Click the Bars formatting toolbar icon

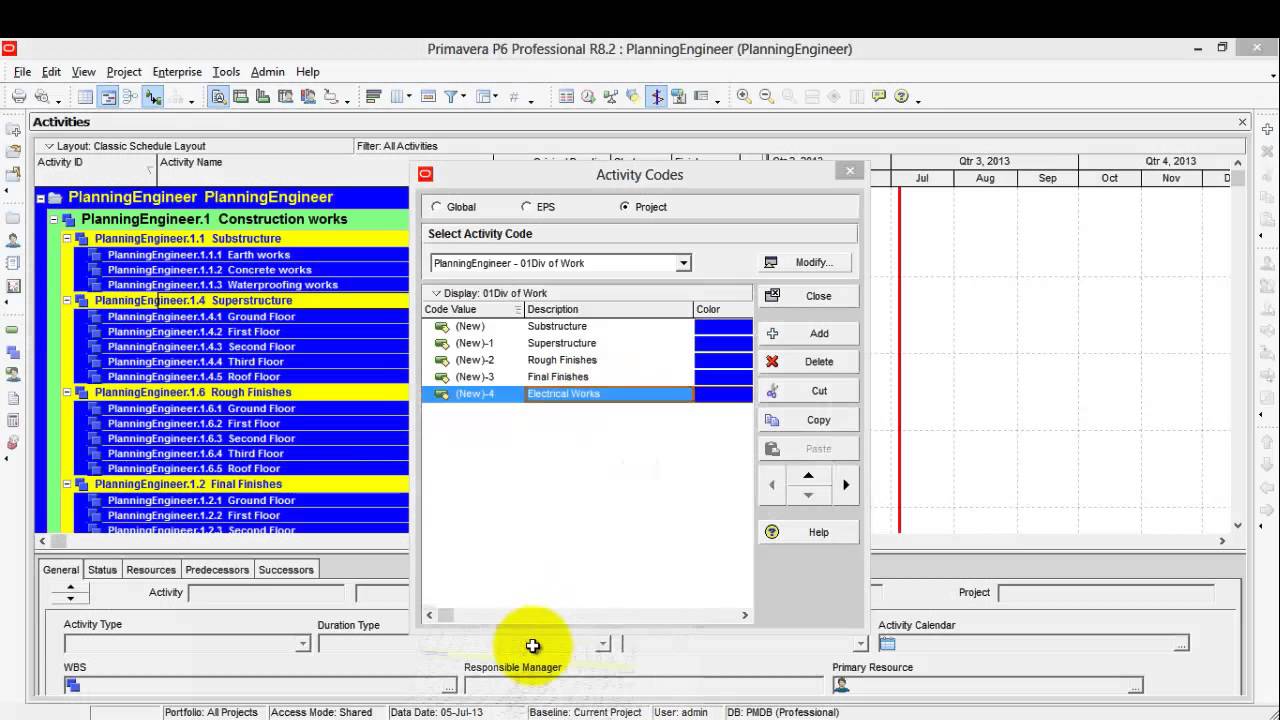[x=374, y=97]
